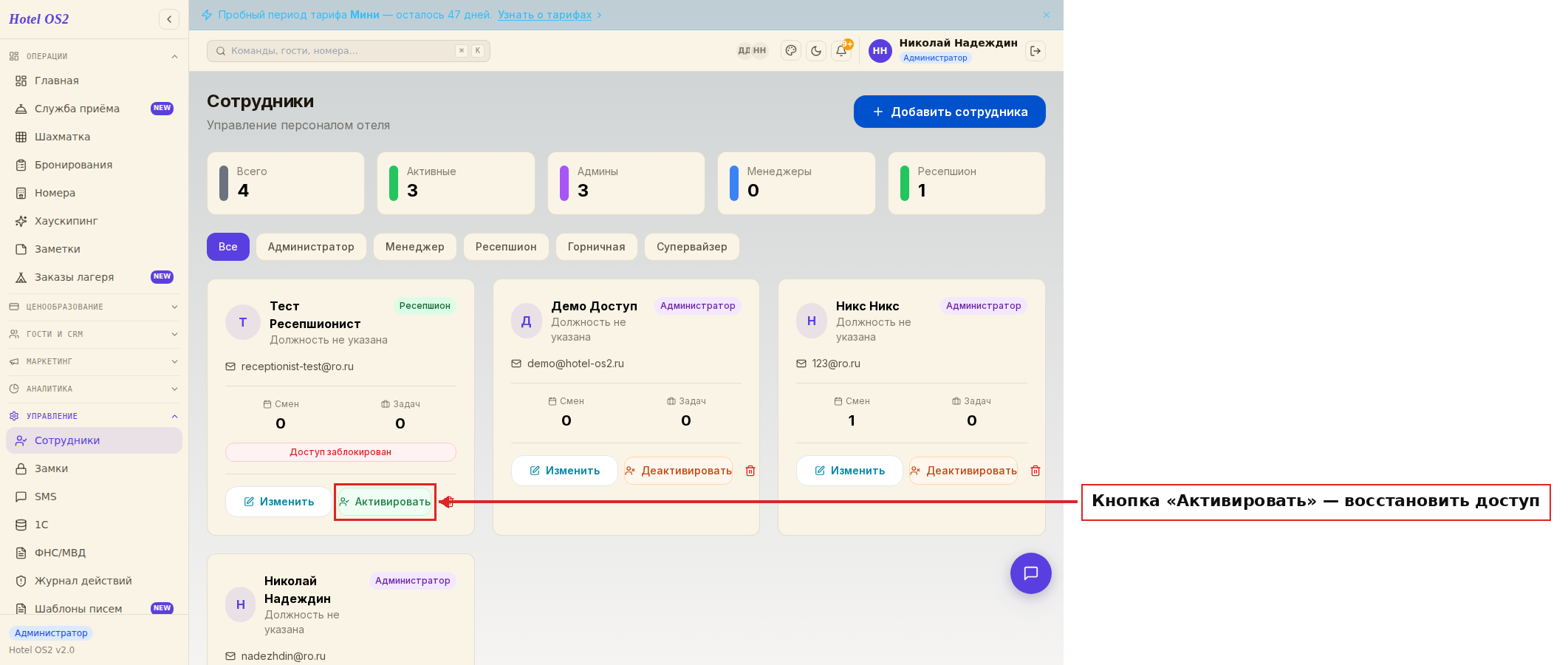Click the Николай Надеждин profile name in header

(x=958, y=43)
